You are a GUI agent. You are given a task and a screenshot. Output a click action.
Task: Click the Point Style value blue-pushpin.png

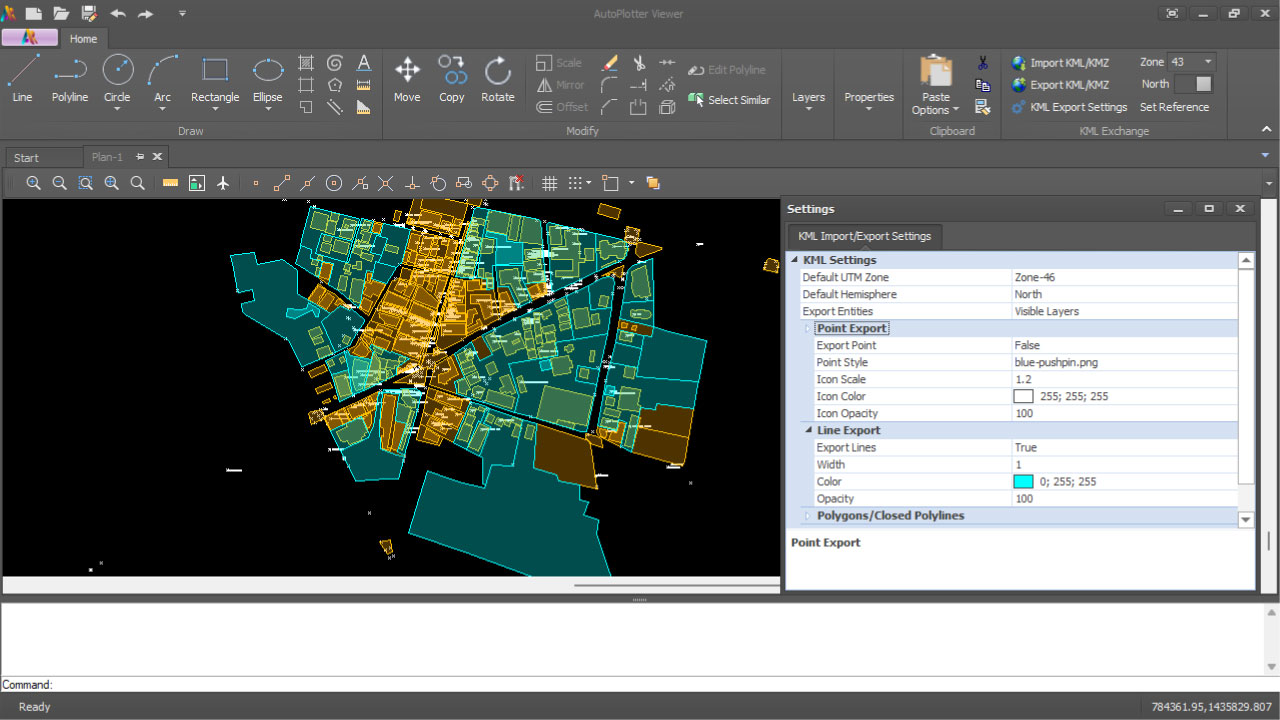click(1055, 362)
